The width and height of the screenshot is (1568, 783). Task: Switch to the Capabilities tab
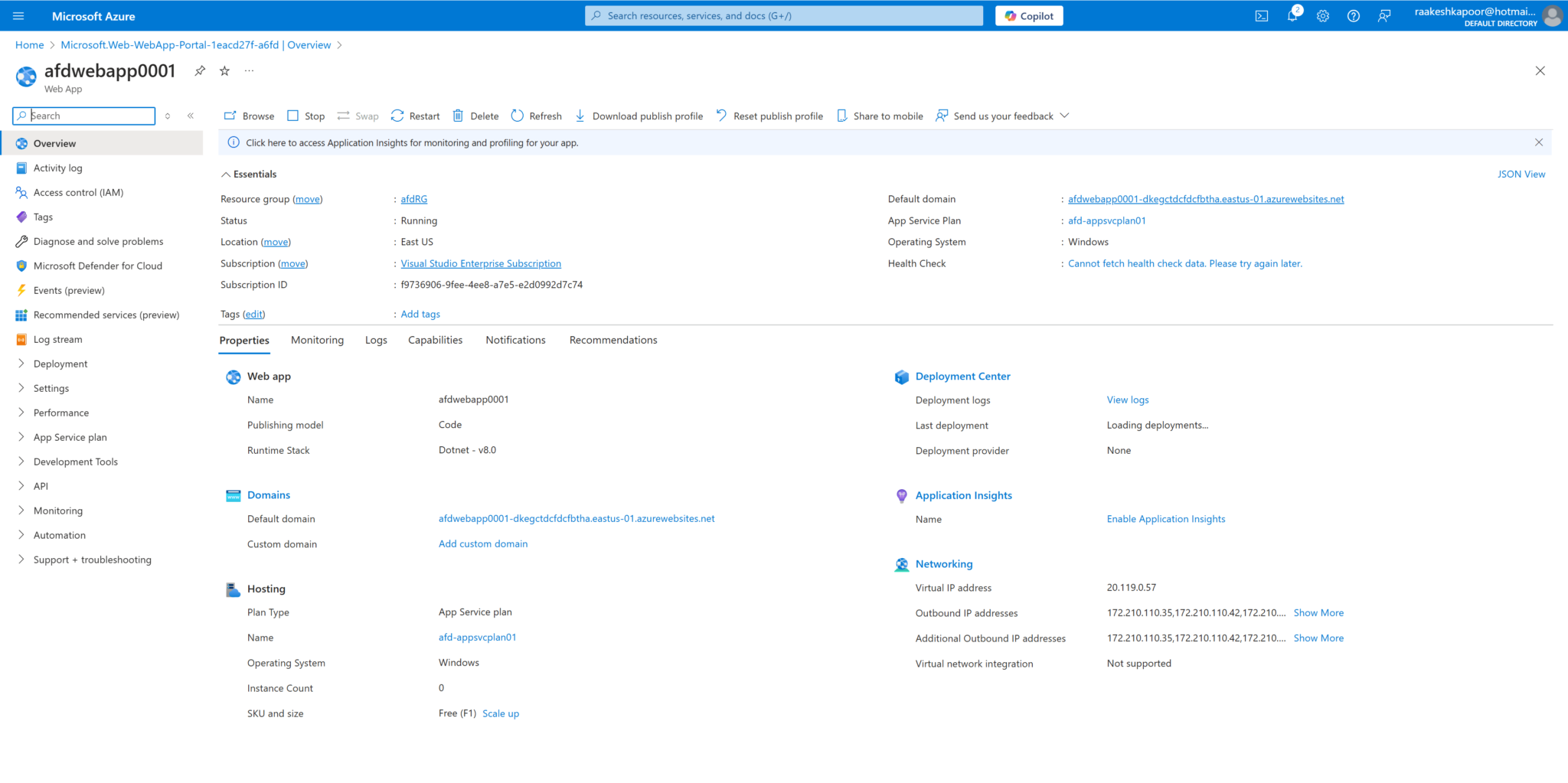click(x=435, y=341)
